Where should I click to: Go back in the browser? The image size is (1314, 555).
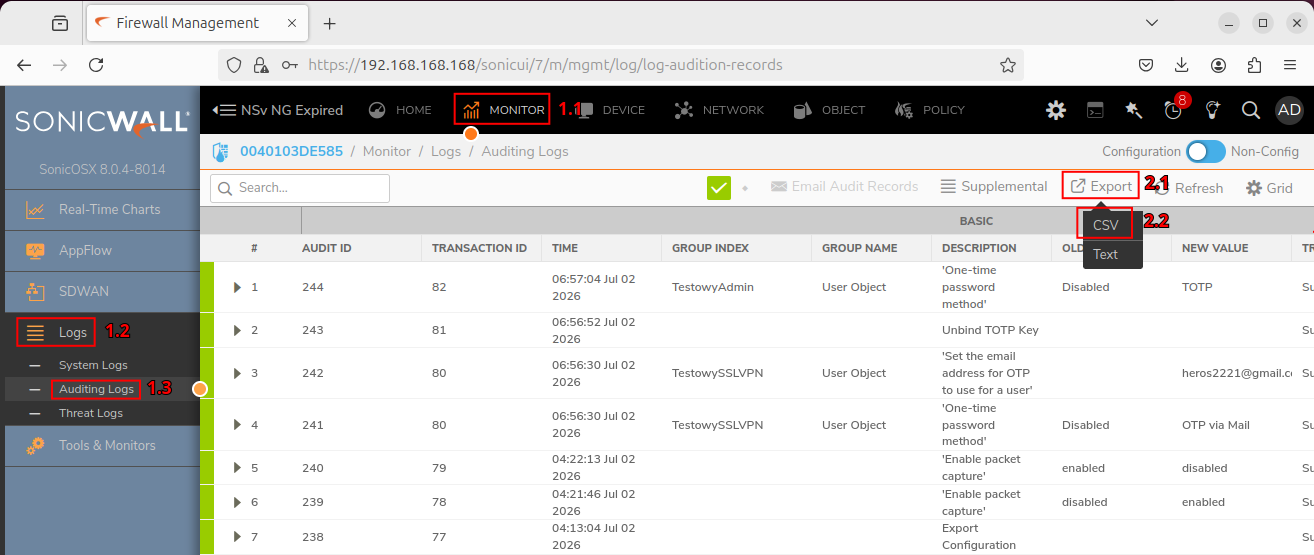tap(24, 65)
